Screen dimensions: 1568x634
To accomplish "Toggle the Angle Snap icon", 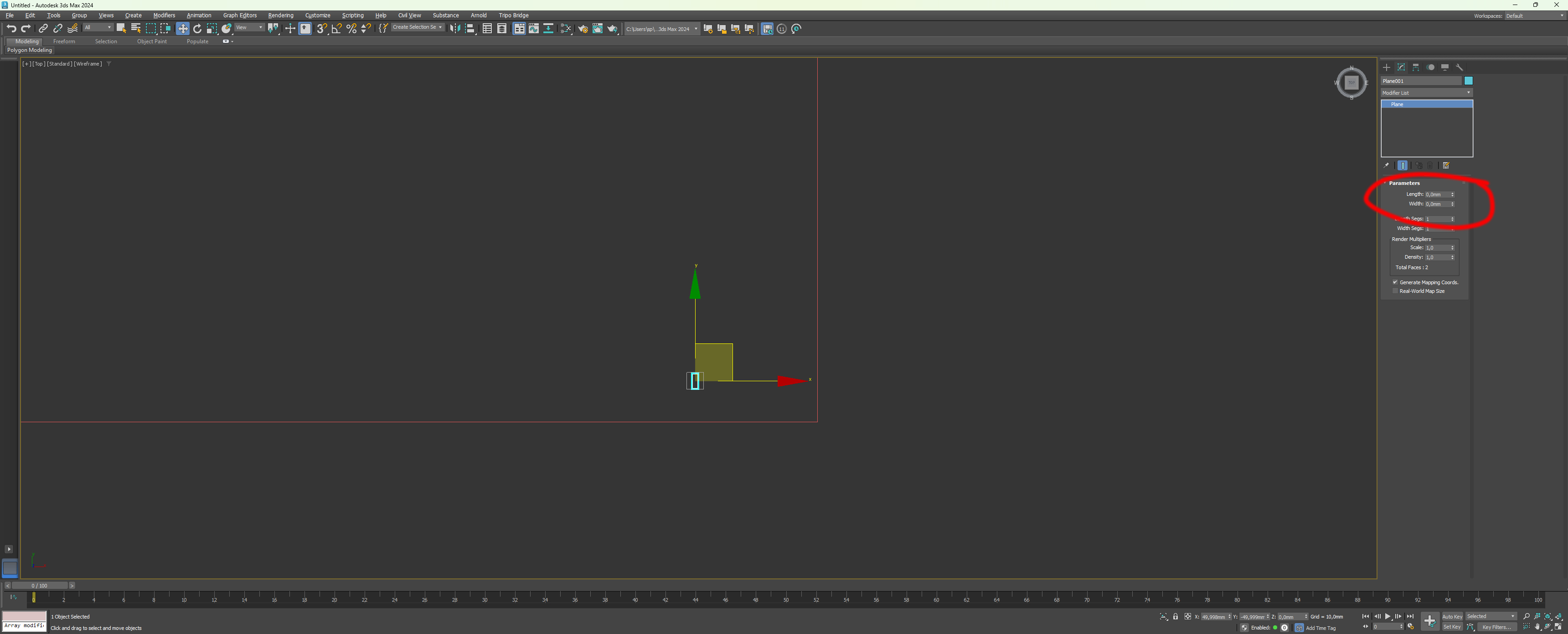I will 336,29.
